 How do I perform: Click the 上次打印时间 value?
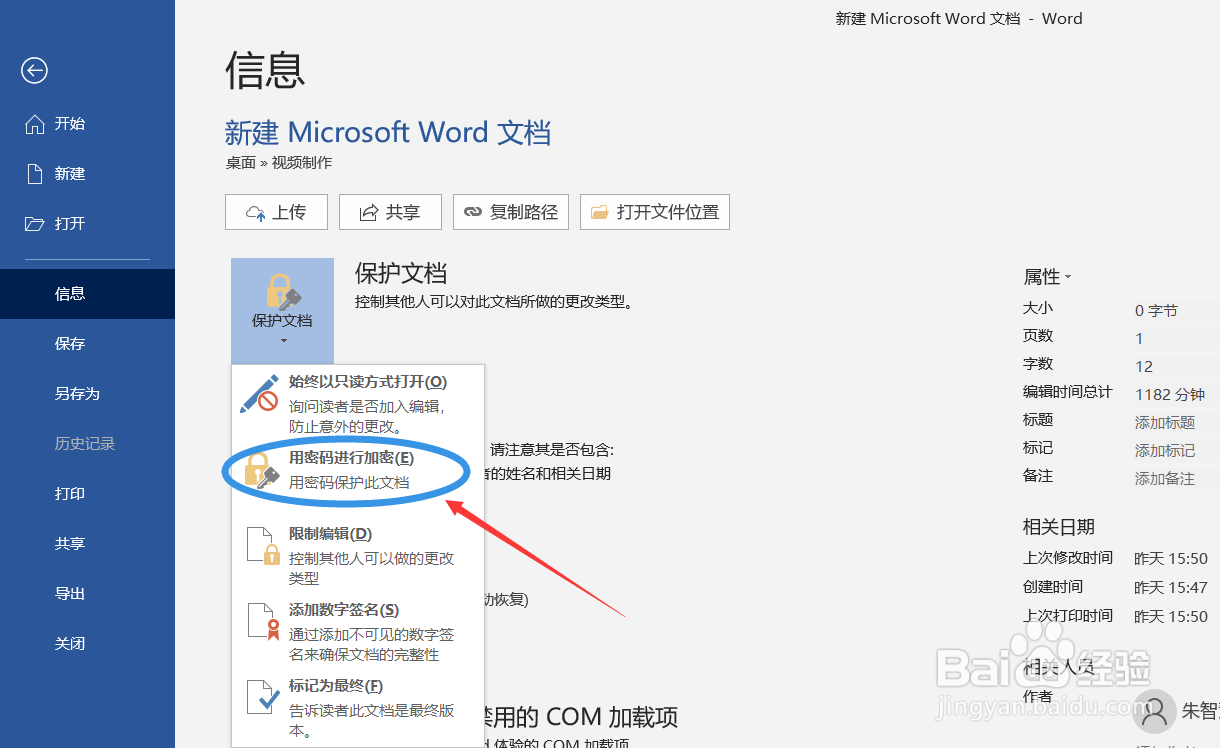[x=1171, y=617]
